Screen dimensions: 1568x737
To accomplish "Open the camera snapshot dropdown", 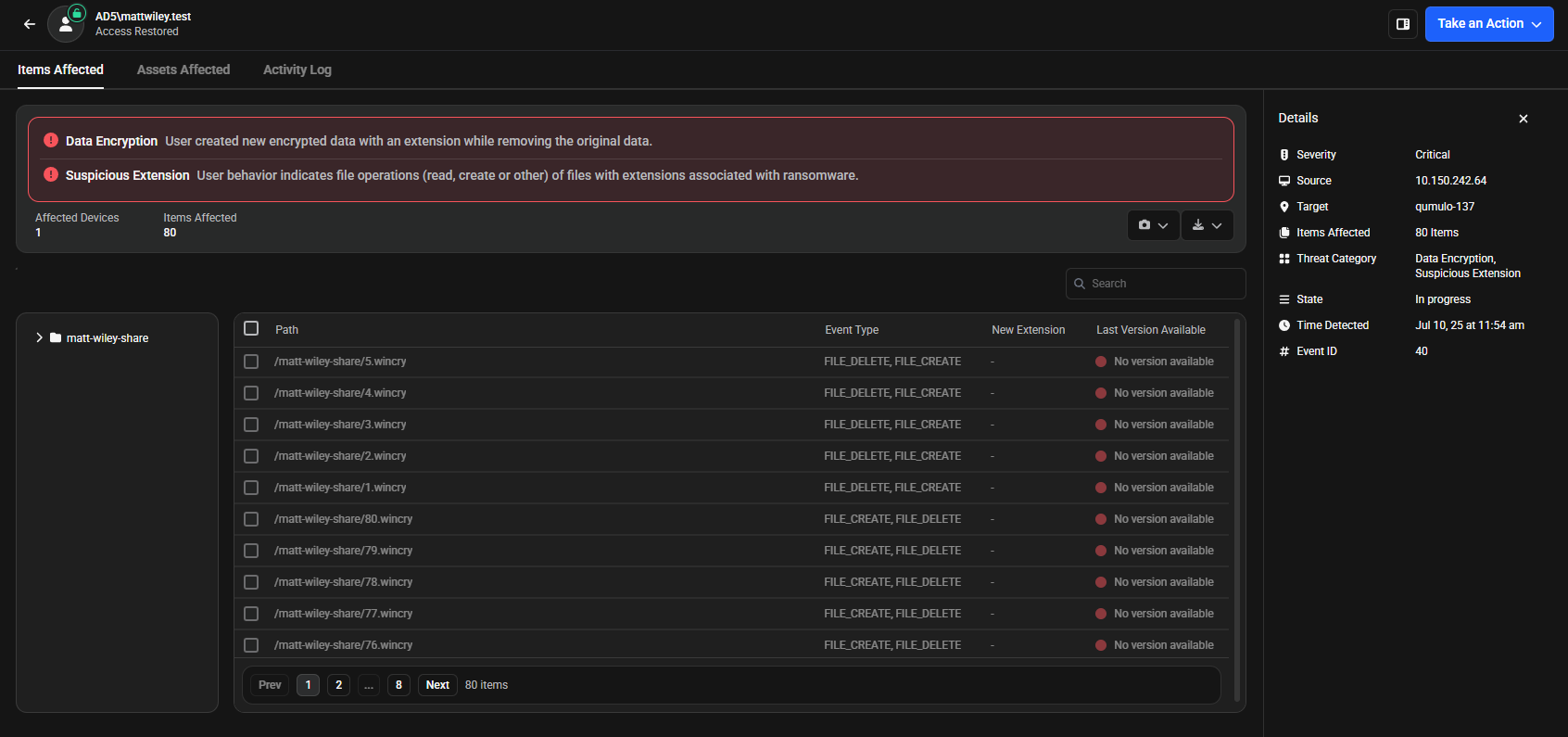I will pos(1153,225).
